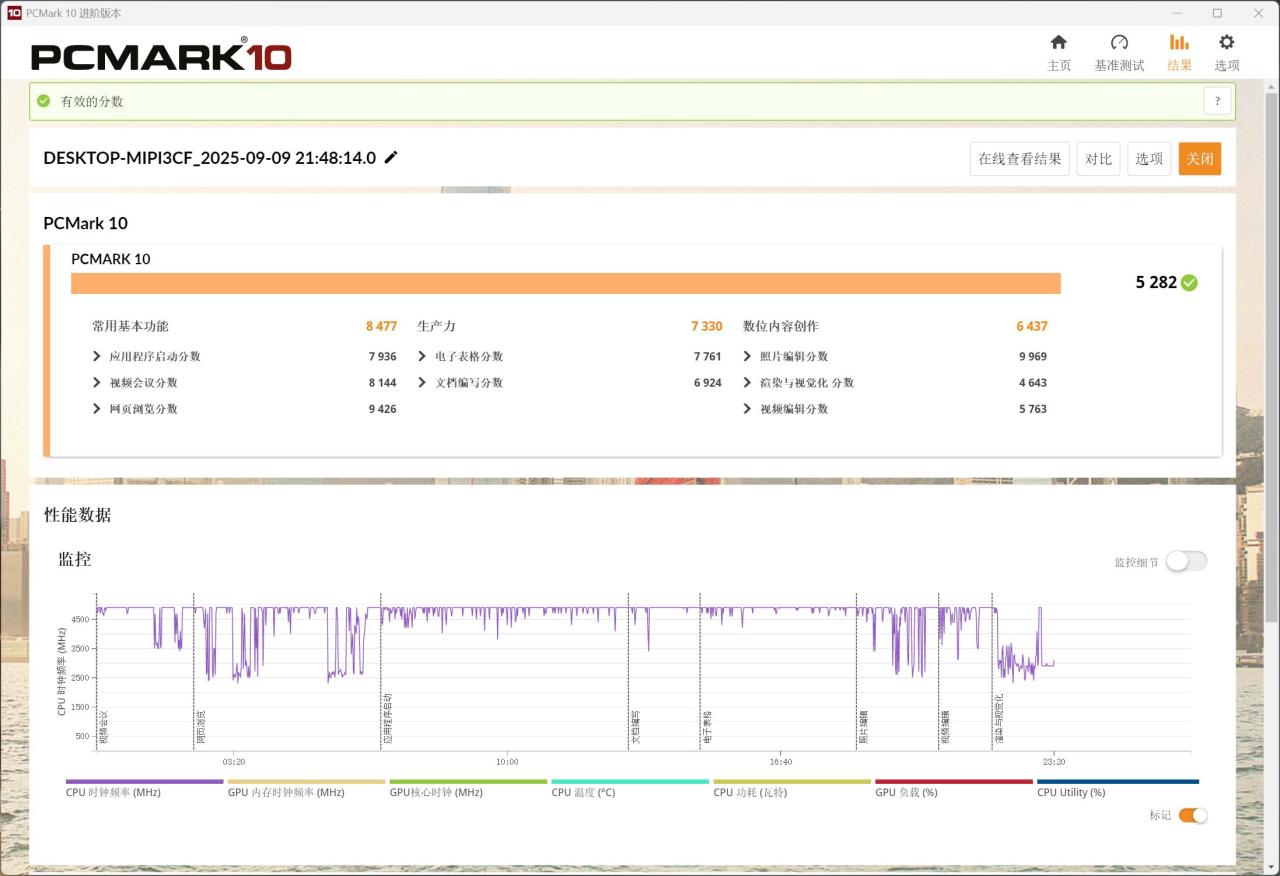Click the 在线查看结果 button
1280x876 pixels.
[1020, 158]
